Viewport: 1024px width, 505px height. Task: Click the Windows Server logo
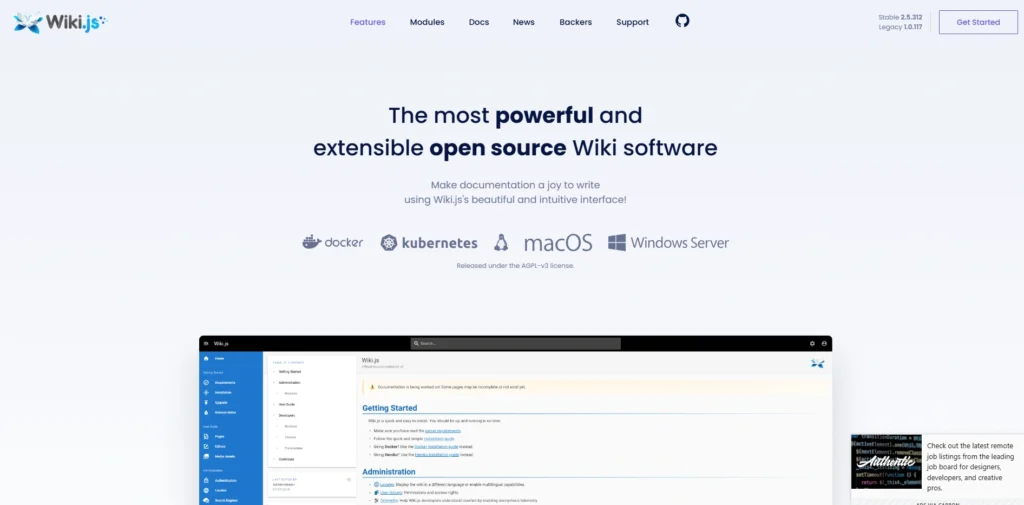pos(668,242)
